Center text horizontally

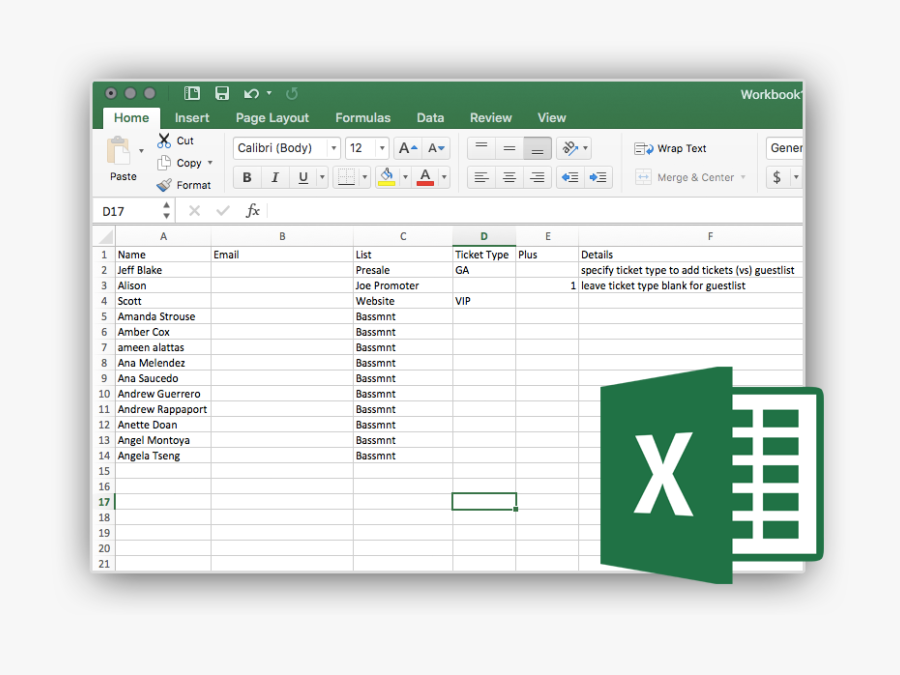pos(509,177)
